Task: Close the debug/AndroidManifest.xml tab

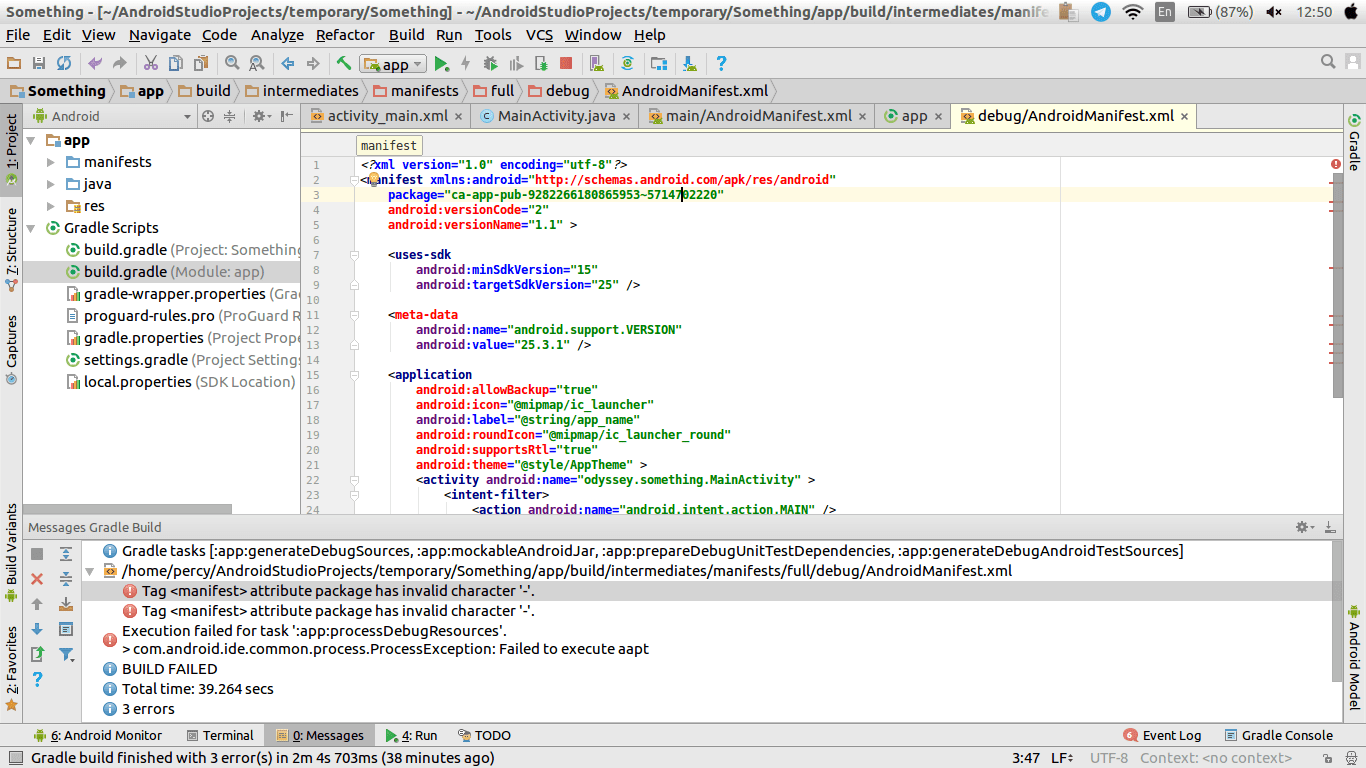Action: [x=1184, y=116]
